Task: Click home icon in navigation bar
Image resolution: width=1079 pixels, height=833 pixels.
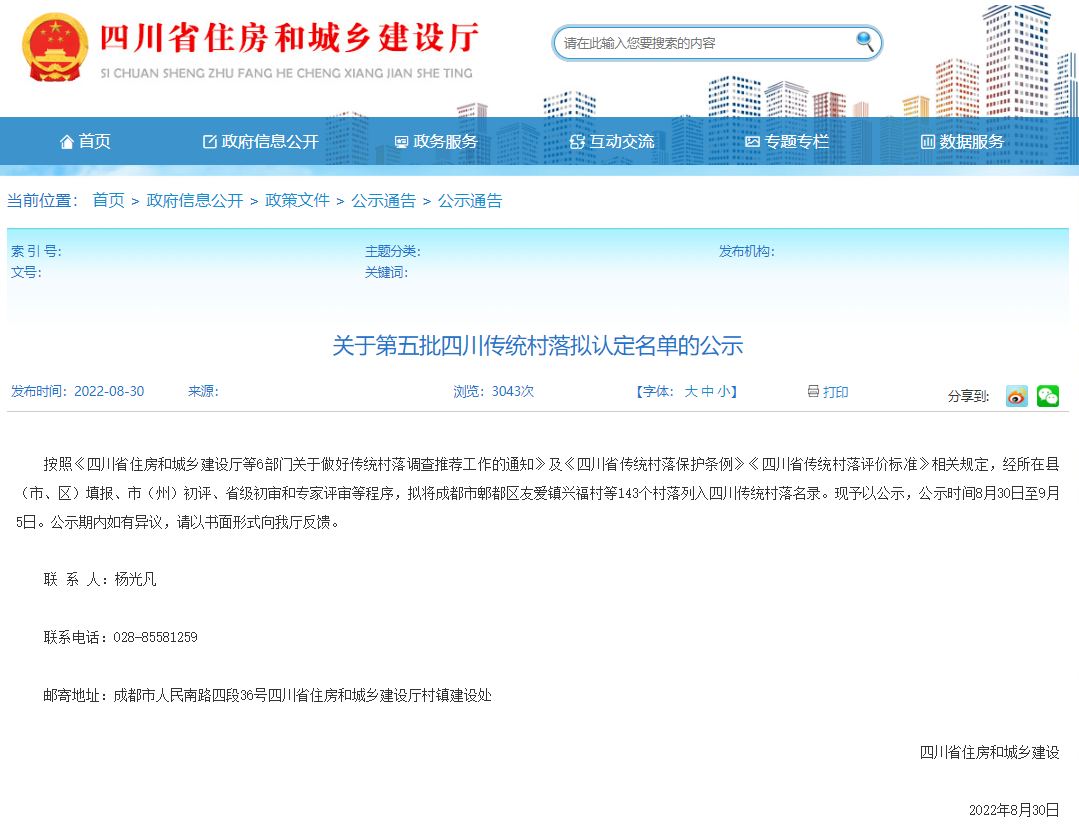Action: click(67, 142)
